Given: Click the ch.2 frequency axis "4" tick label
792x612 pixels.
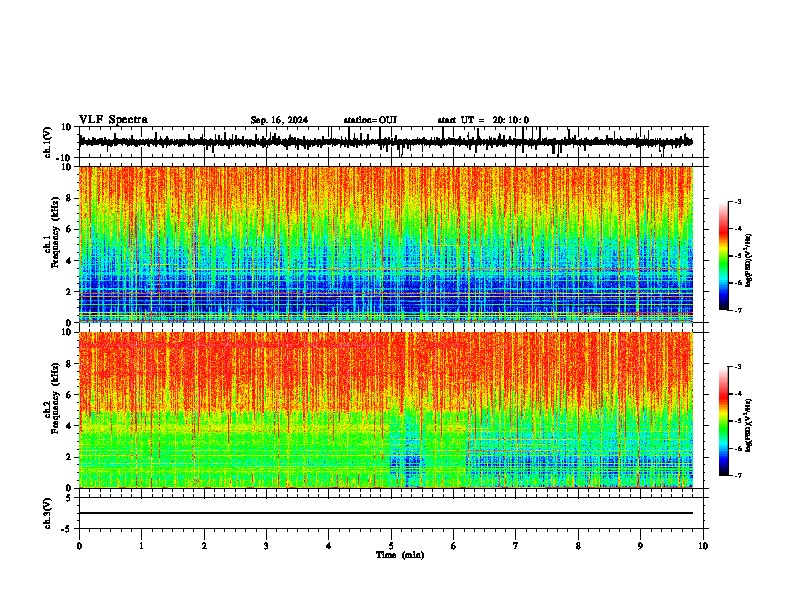Looking at the screenshot, I should tap(69, 426).
